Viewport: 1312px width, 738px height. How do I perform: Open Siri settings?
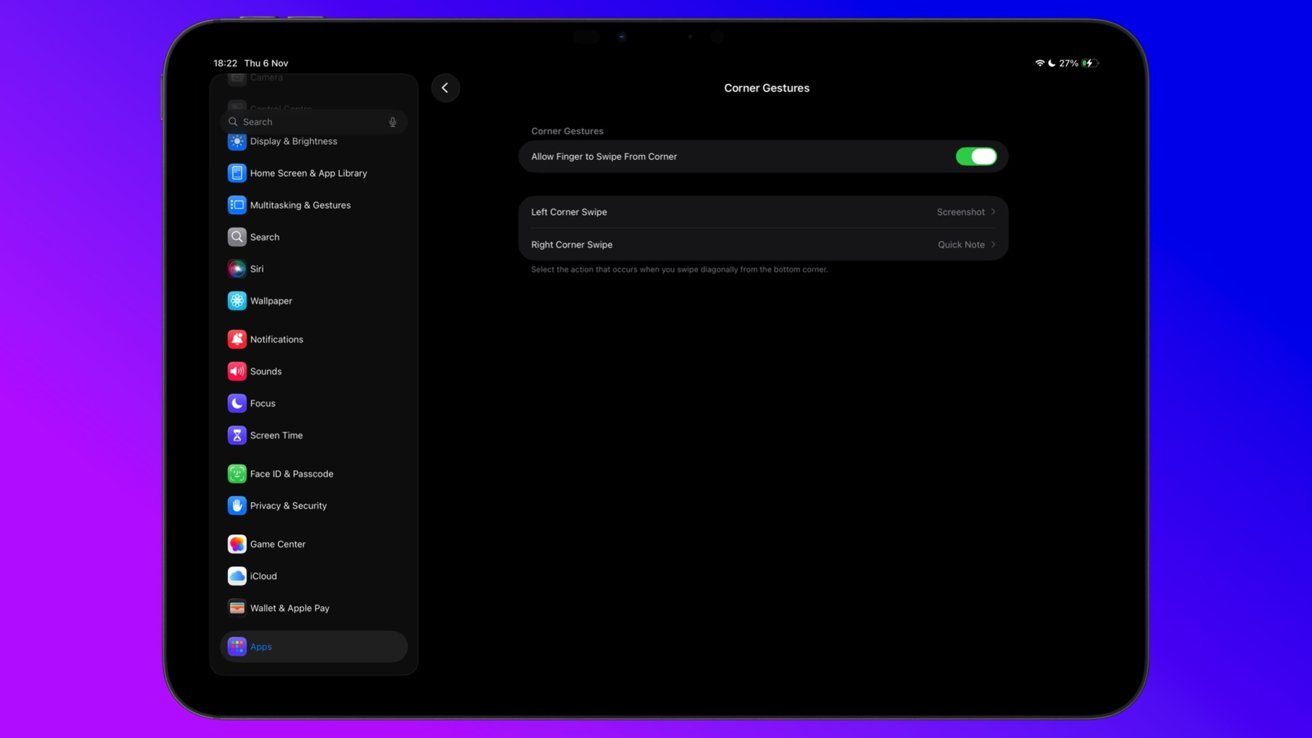pos(256,268)
